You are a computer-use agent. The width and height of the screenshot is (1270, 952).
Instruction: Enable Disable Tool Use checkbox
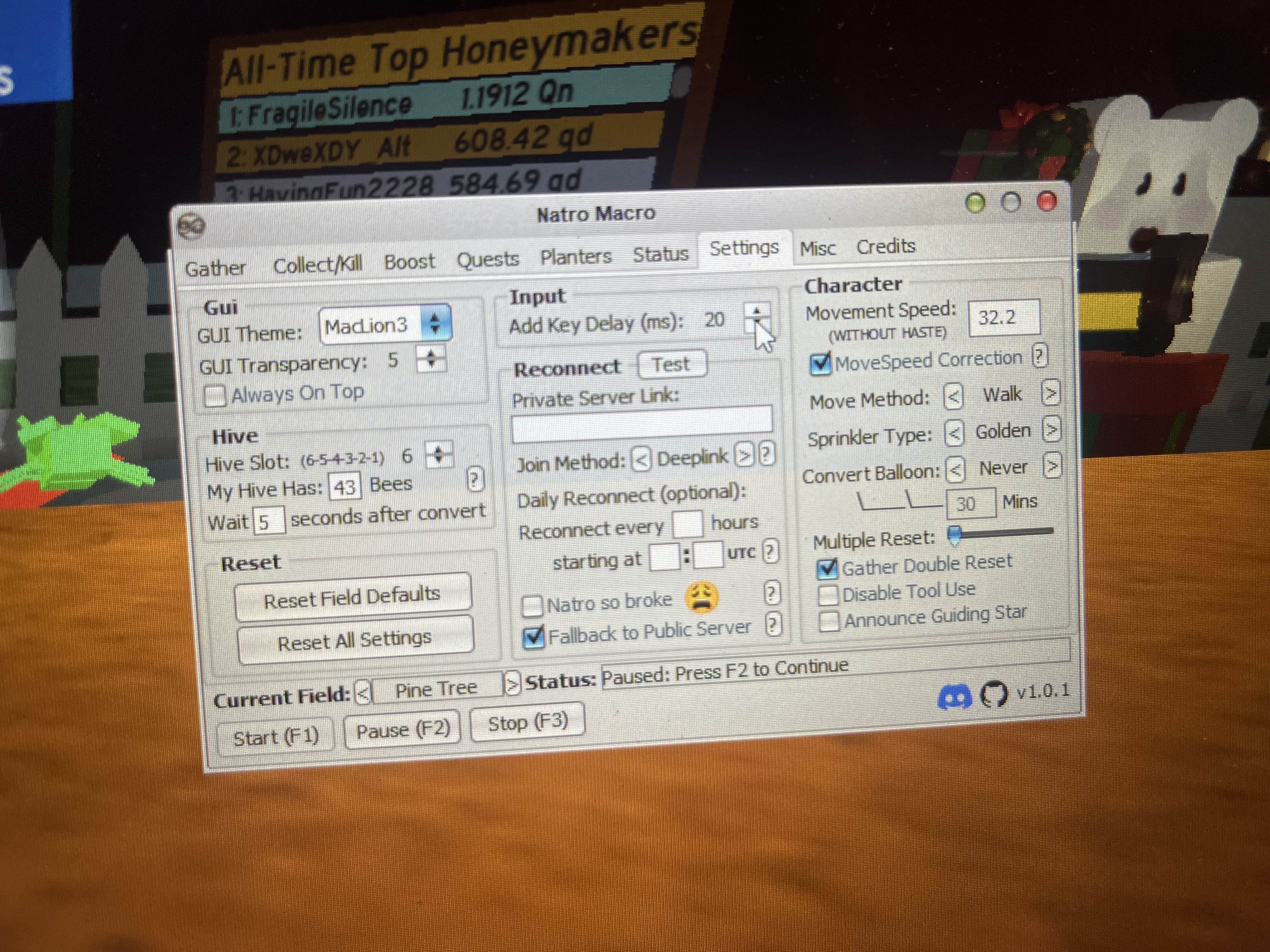[828, 595]
